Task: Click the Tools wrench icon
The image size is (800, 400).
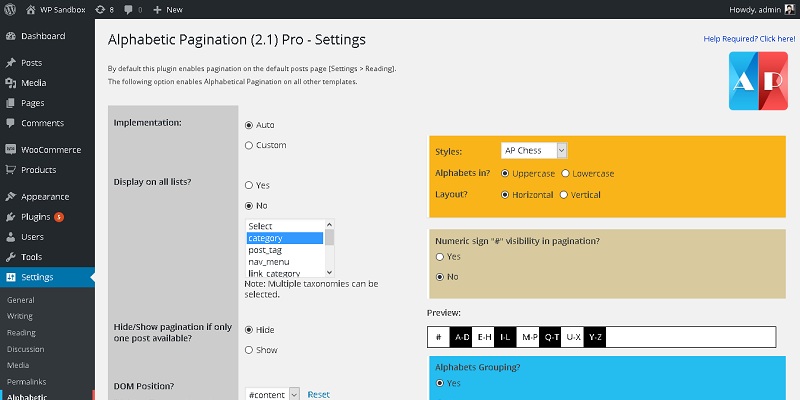Action: click(10, 257)
